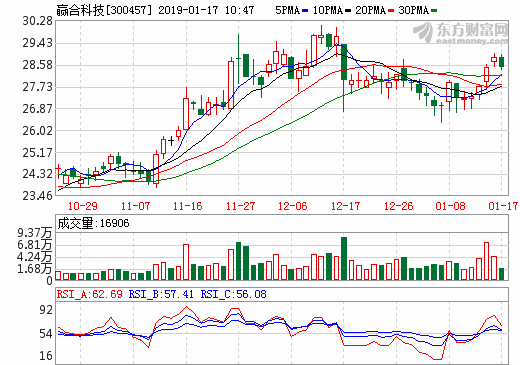The image size is (520, 365).
Task: Click the 25.17 price axis label
Action: [x=38, y=152]
